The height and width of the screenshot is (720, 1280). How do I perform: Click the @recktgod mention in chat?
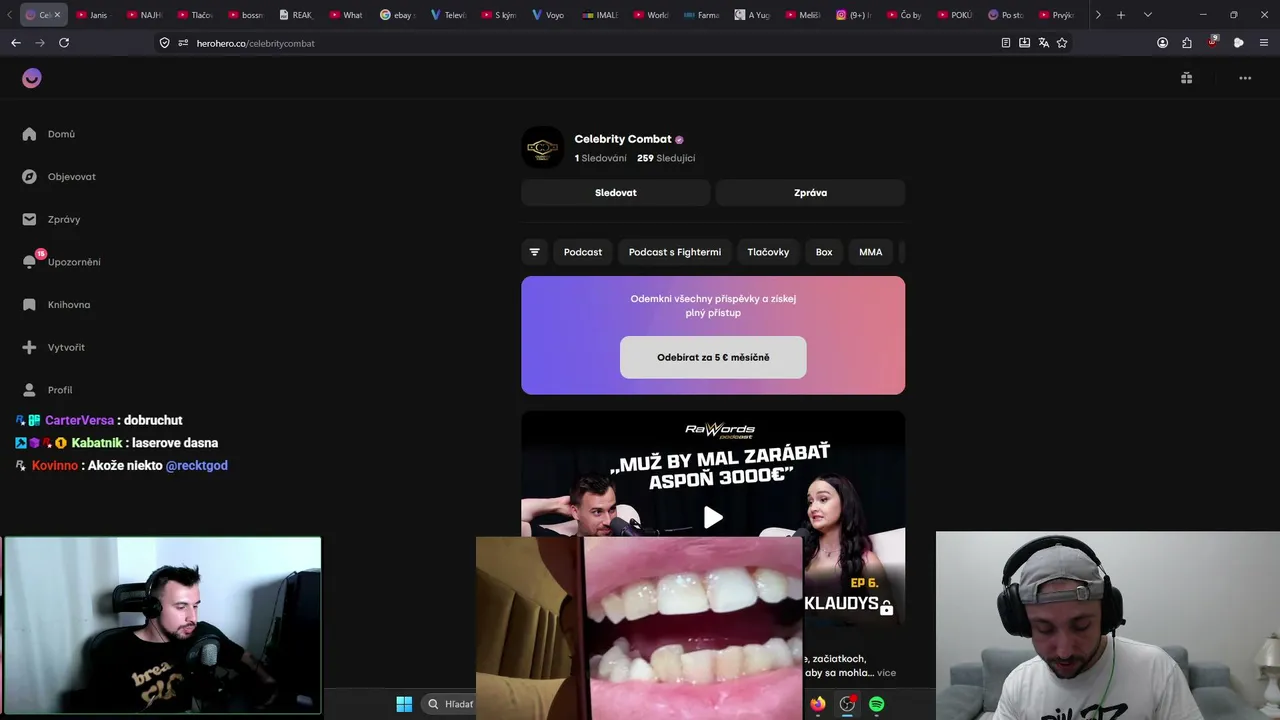197,465
